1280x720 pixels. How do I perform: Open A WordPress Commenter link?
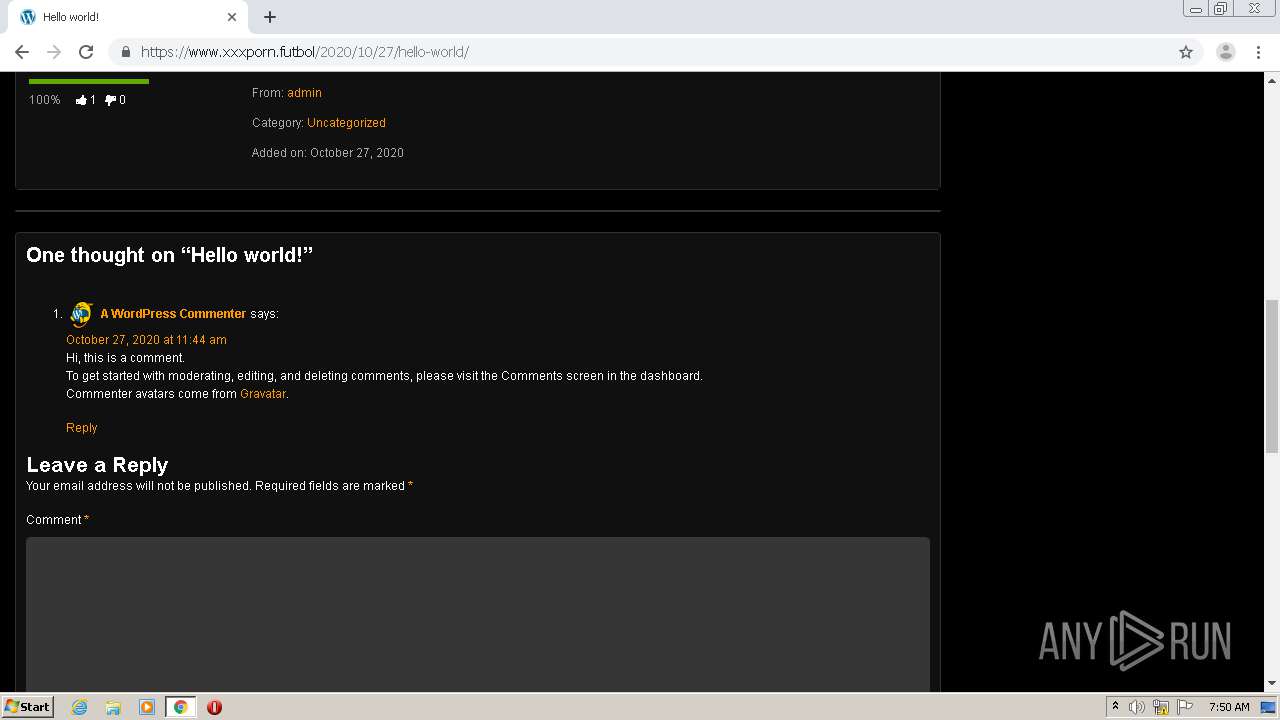coord(173,314)
